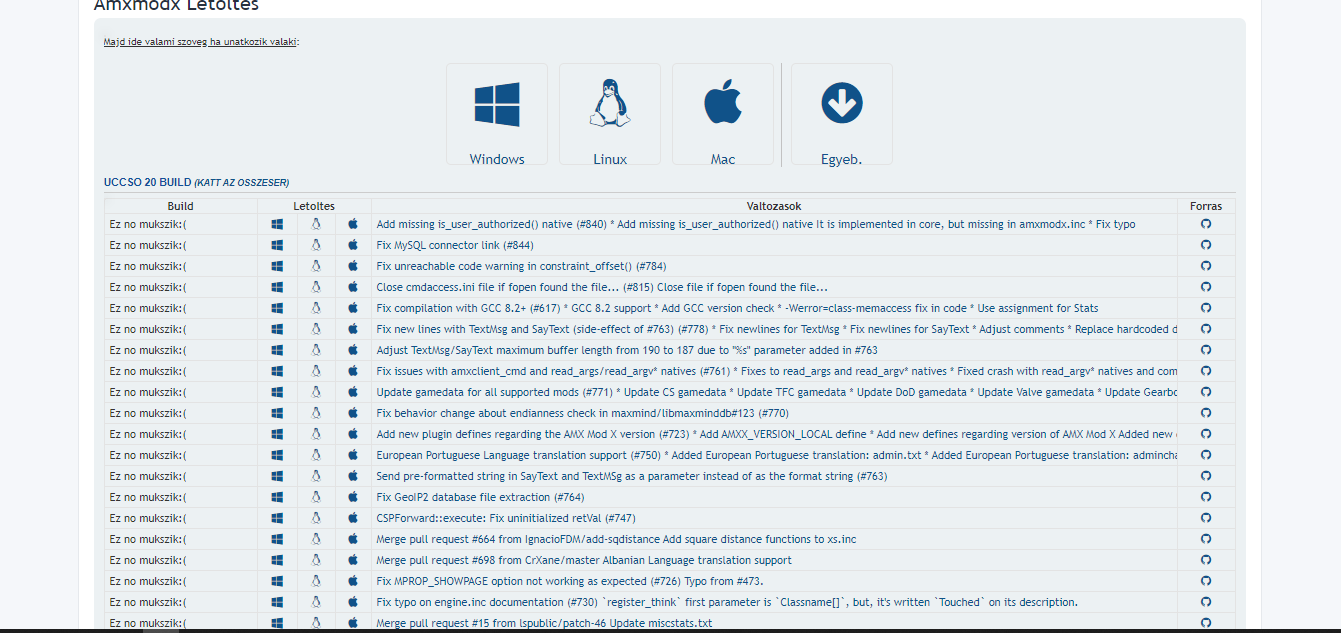The width and height of the screenshot is (1341, 633).
Task: Open the large Windows download tile
Action: click(497, 114)
